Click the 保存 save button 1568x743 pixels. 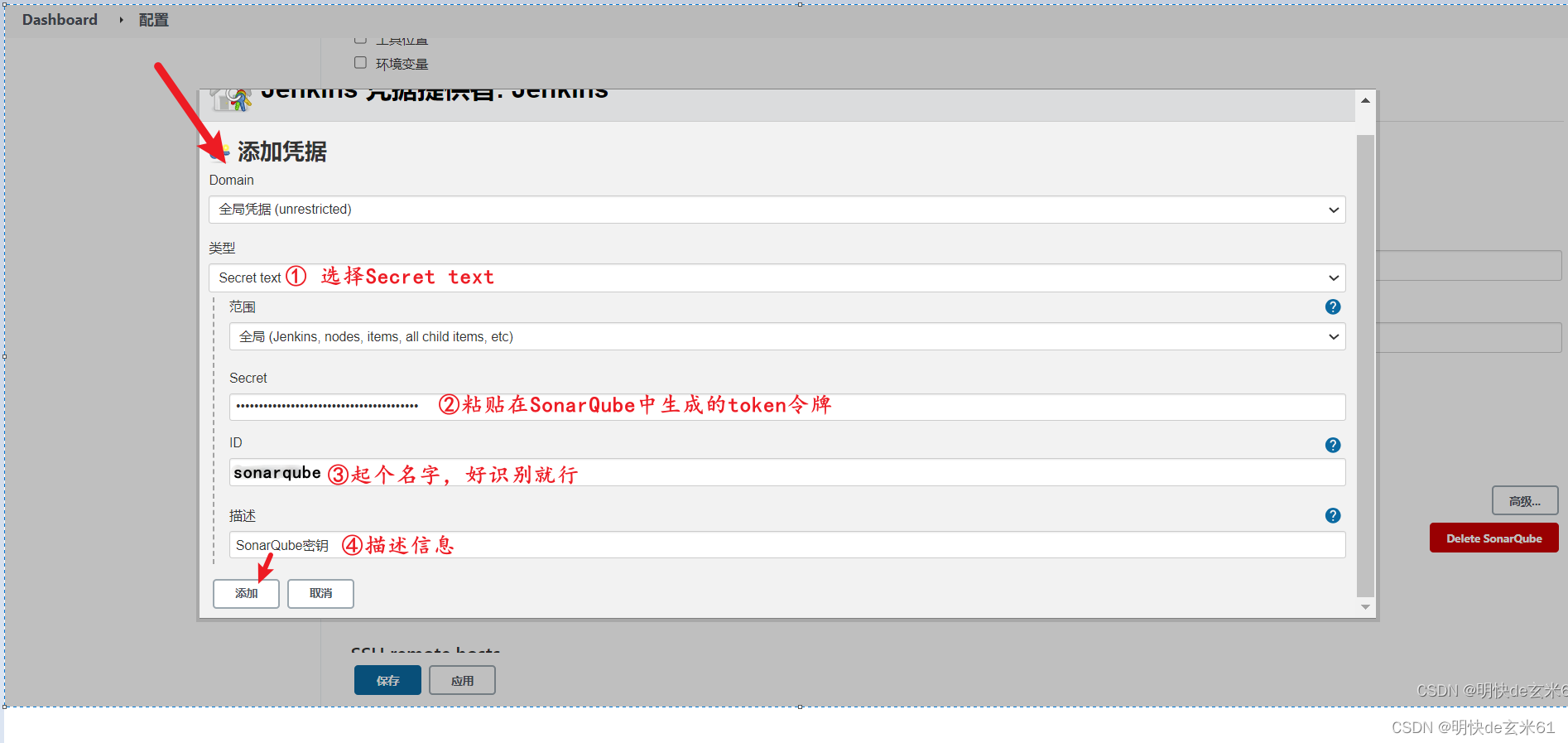point(387,680)
